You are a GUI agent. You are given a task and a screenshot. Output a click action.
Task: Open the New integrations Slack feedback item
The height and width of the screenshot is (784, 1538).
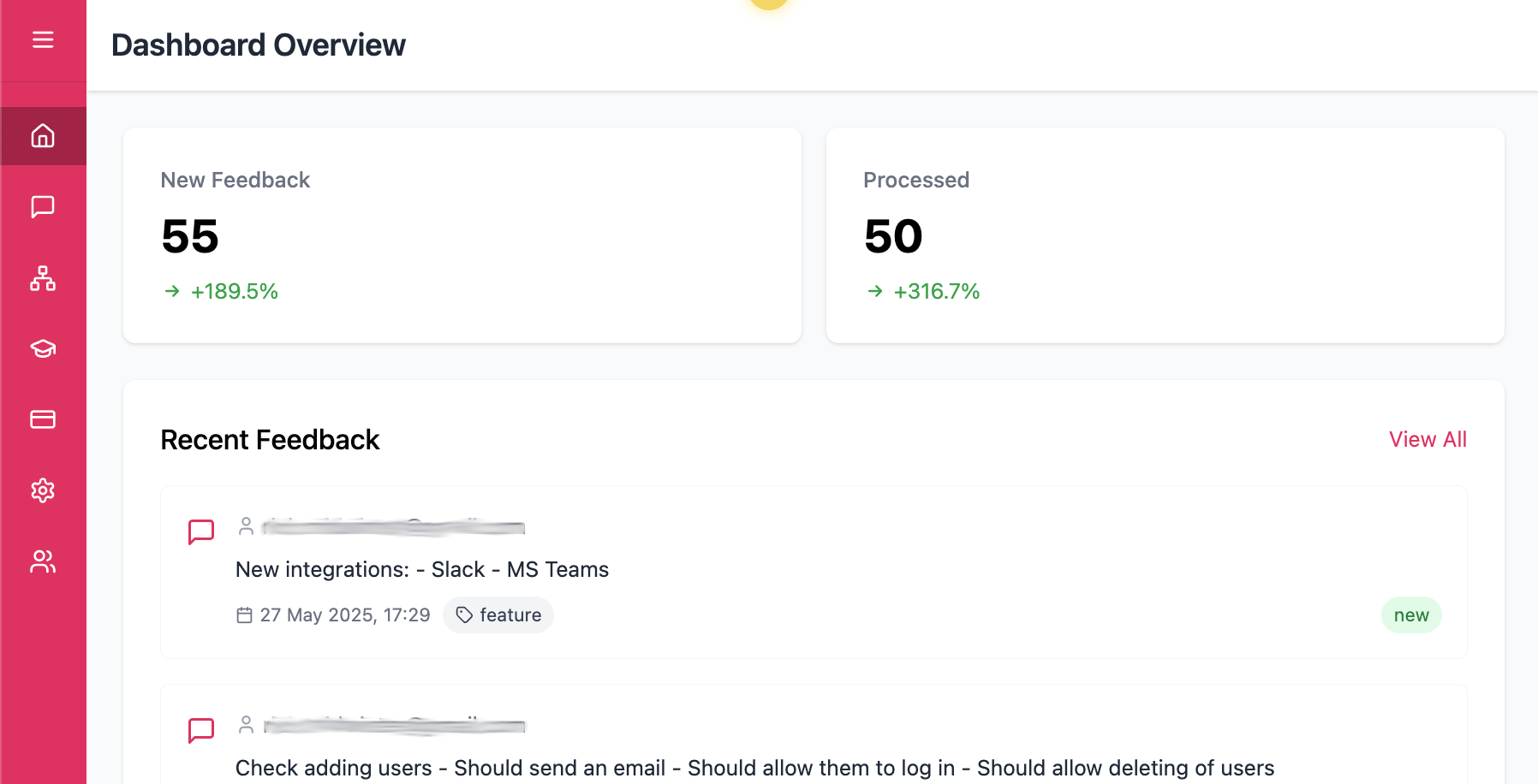tap(814, 572)
